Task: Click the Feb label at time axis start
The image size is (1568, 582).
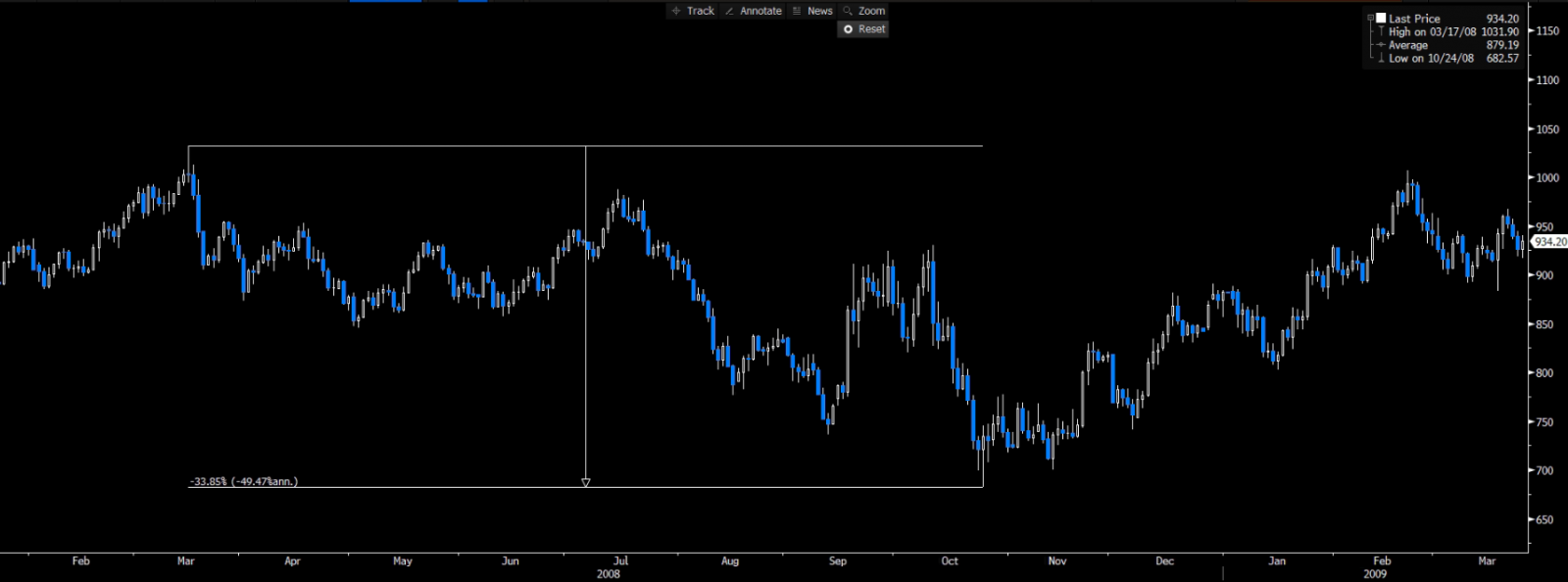Action: coord(81,561)
